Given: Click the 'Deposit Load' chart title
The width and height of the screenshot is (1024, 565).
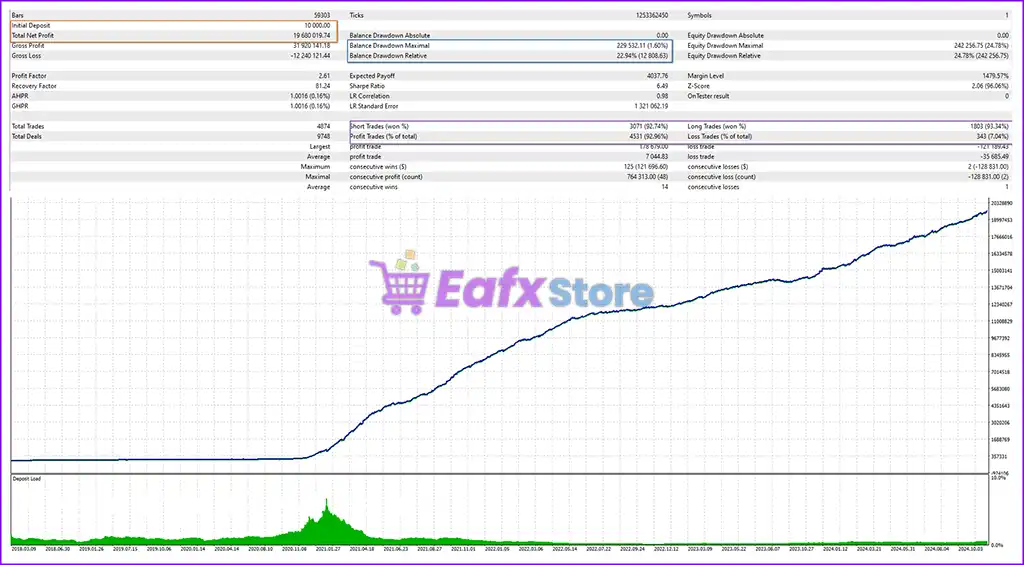Looking at the screenshot, I should [x=27, y=479].
